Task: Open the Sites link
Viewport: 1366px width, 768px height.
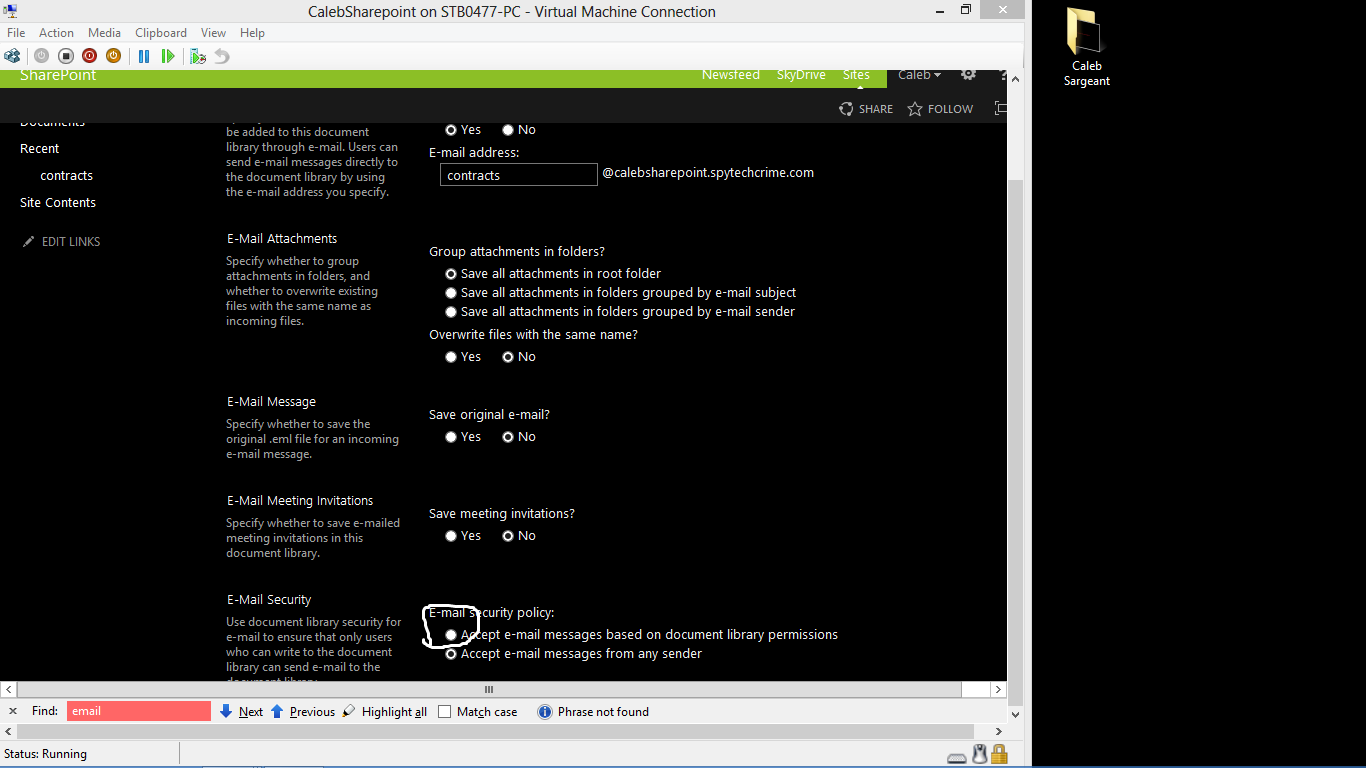Action: [856, 75]
